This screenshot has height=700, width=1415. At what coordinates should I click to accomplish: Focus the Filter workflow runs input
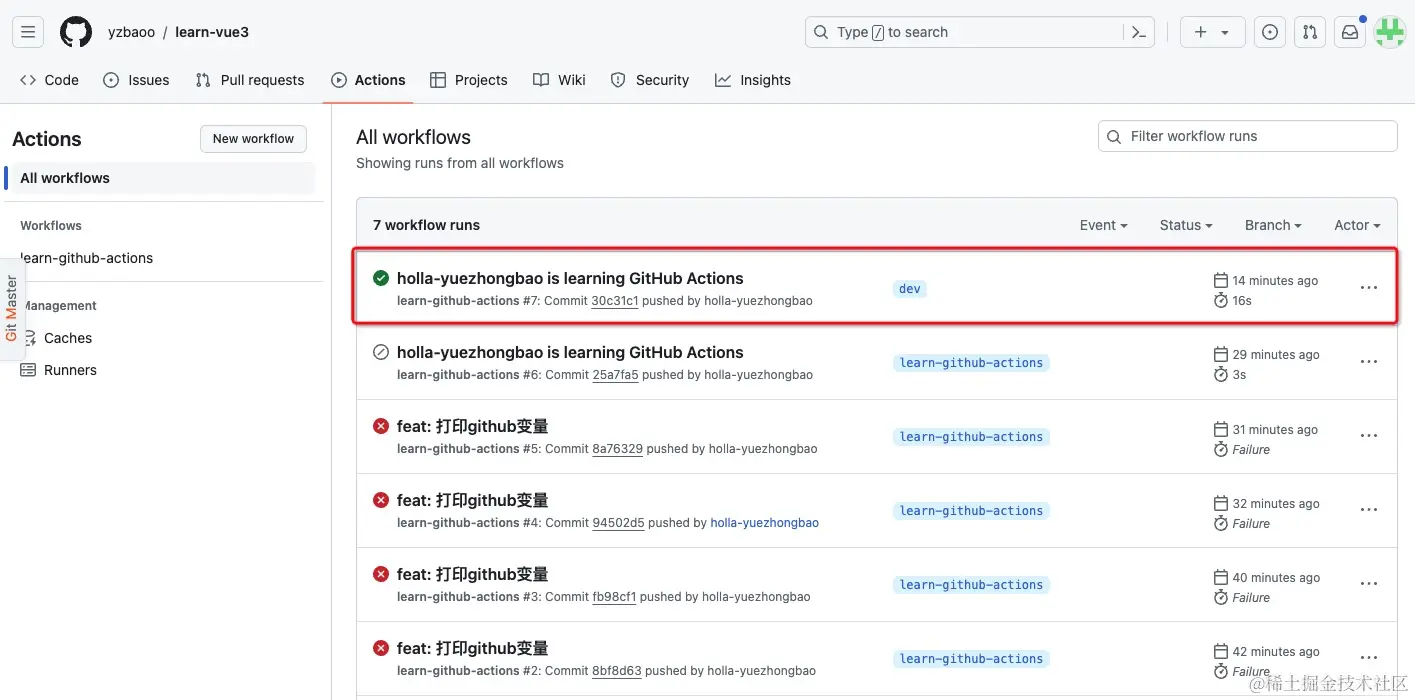click(1247, 136)
